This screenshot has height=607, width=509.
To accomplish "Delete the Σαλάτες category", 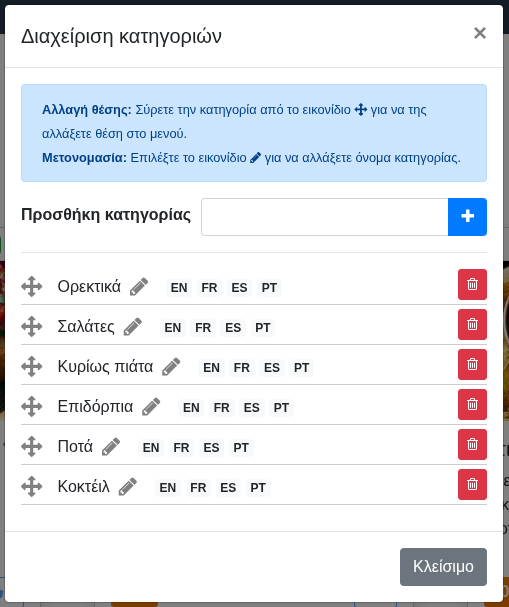I will click(x=472, y=324).
